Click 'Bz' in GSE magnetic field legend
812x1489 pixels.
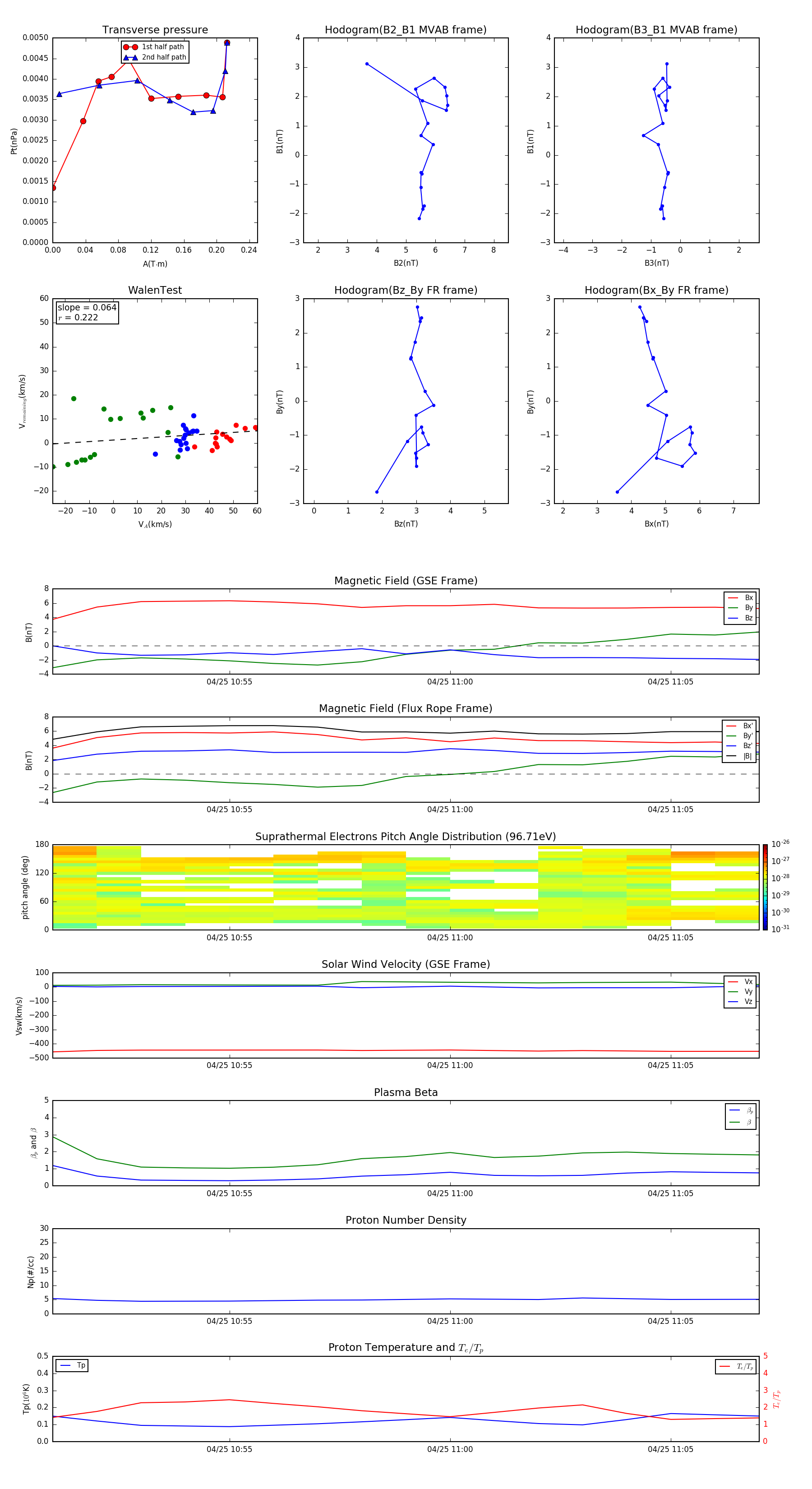[x=740, y=618]
